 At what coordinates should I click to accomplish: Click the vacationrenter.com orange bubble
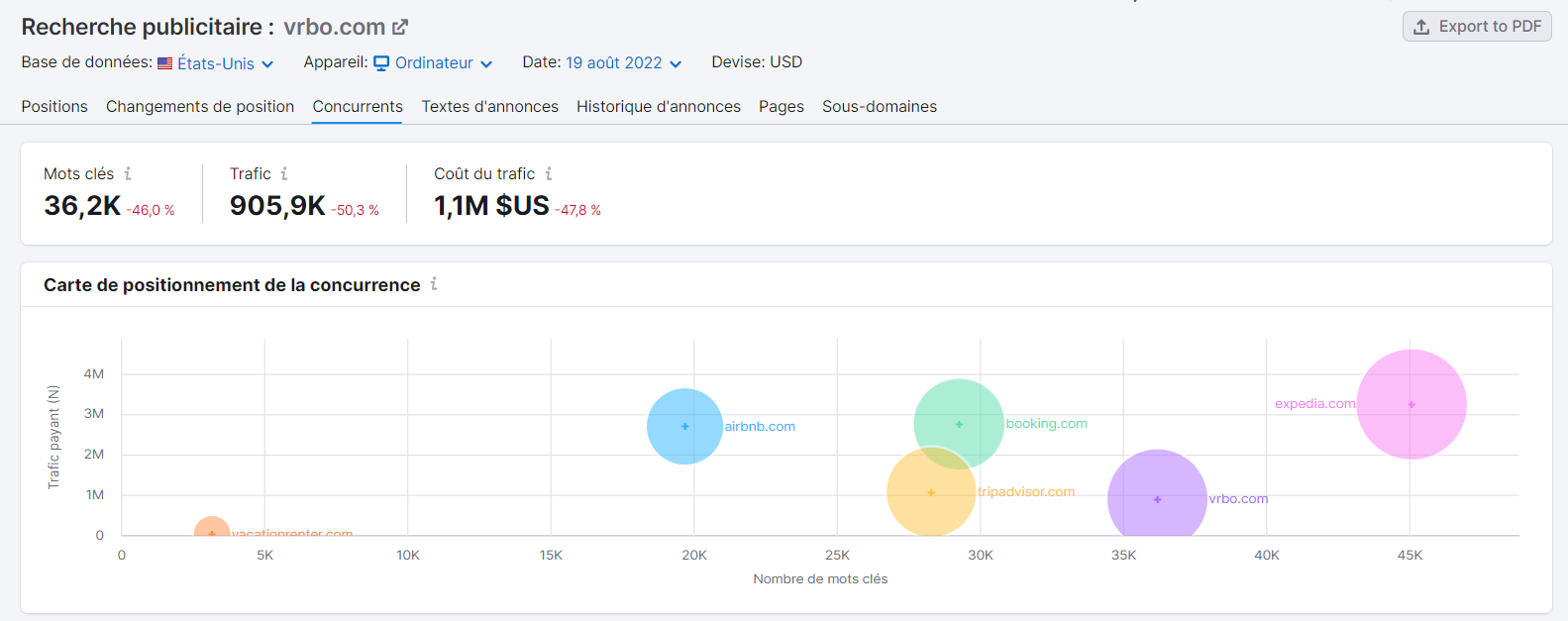click(x=212, y=528)
